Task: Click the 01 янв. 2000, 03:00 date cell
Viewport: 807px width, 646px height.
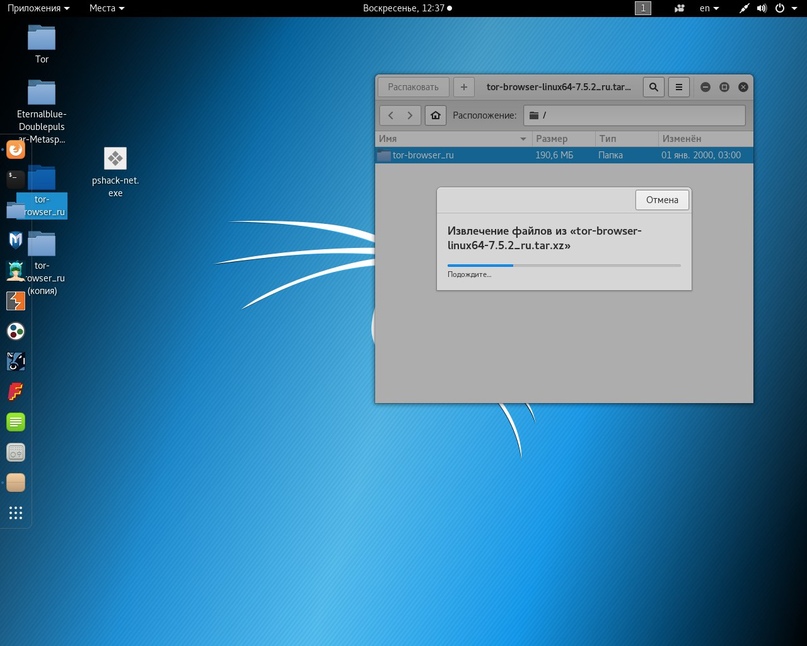Action: (701, 155)
